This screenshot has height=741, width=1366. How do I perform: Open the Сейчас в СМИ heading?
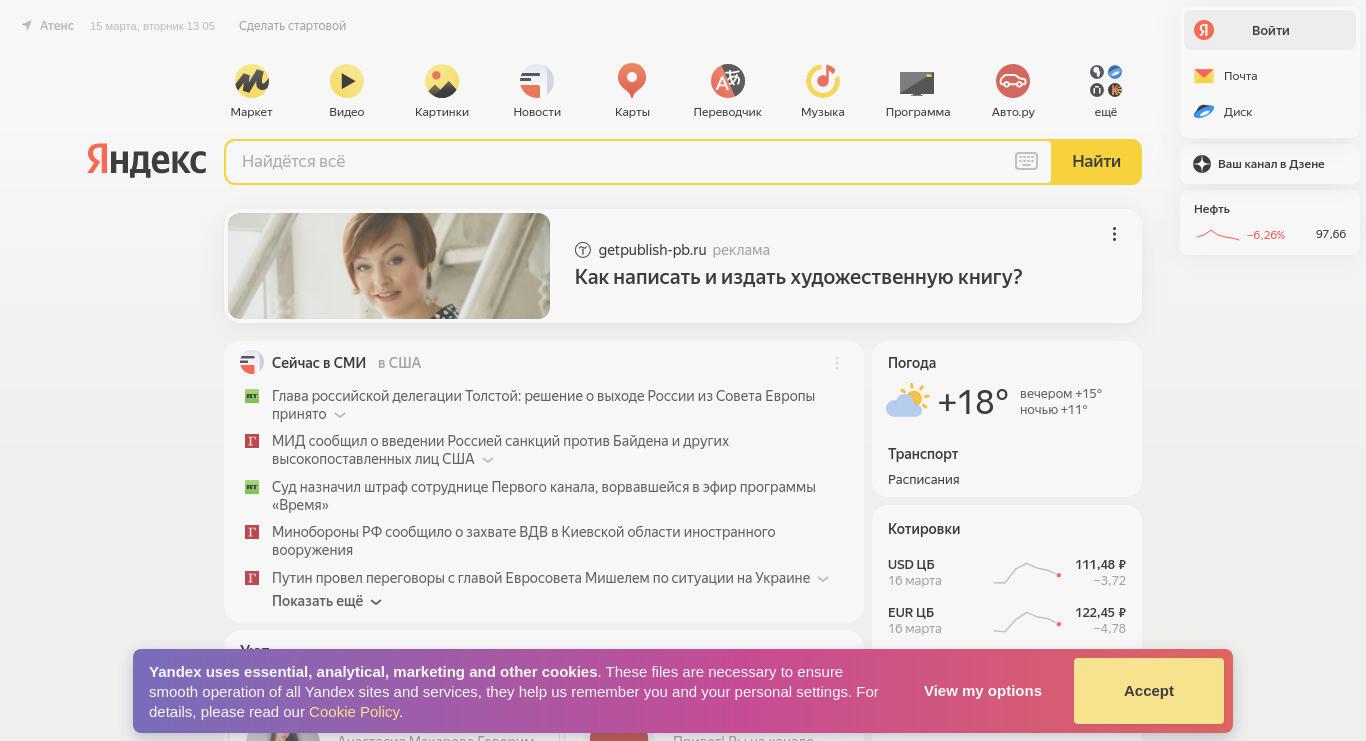tap(319, 363)
